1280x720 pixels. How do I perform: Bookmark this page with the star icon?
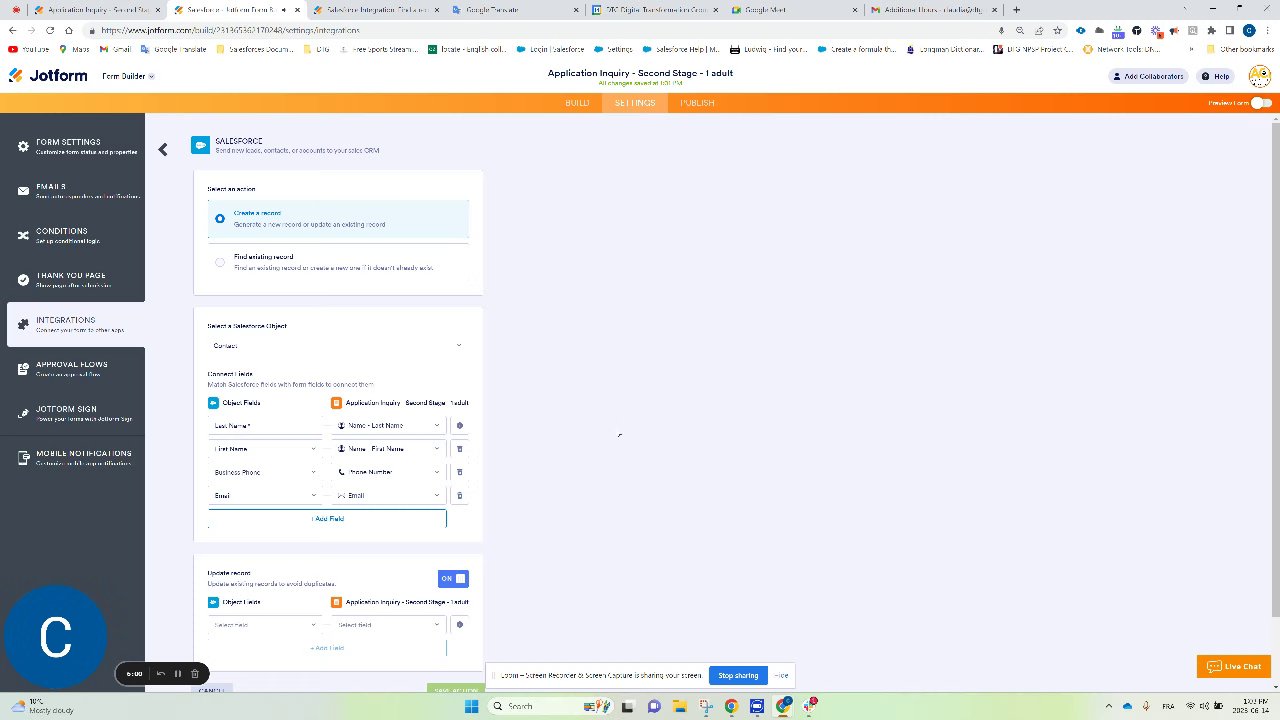click(1057, 30)
